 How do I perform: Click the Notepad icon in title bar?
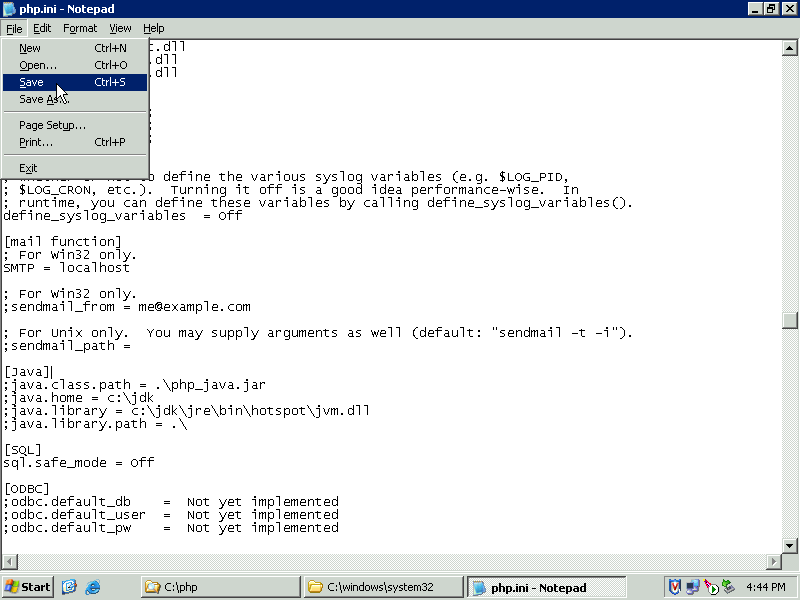(x=9, y=9)
